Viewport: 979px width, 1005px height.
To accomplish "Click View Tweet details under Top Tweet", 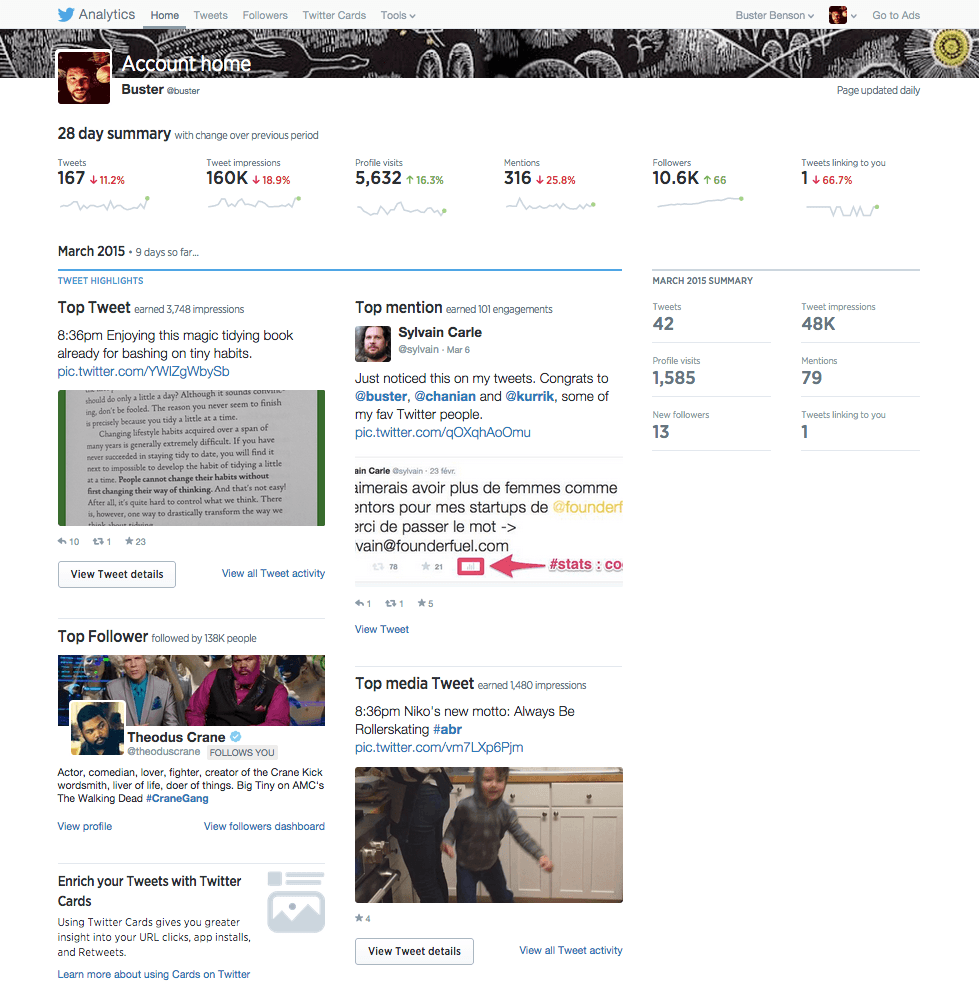I will (x=116, y=574).
